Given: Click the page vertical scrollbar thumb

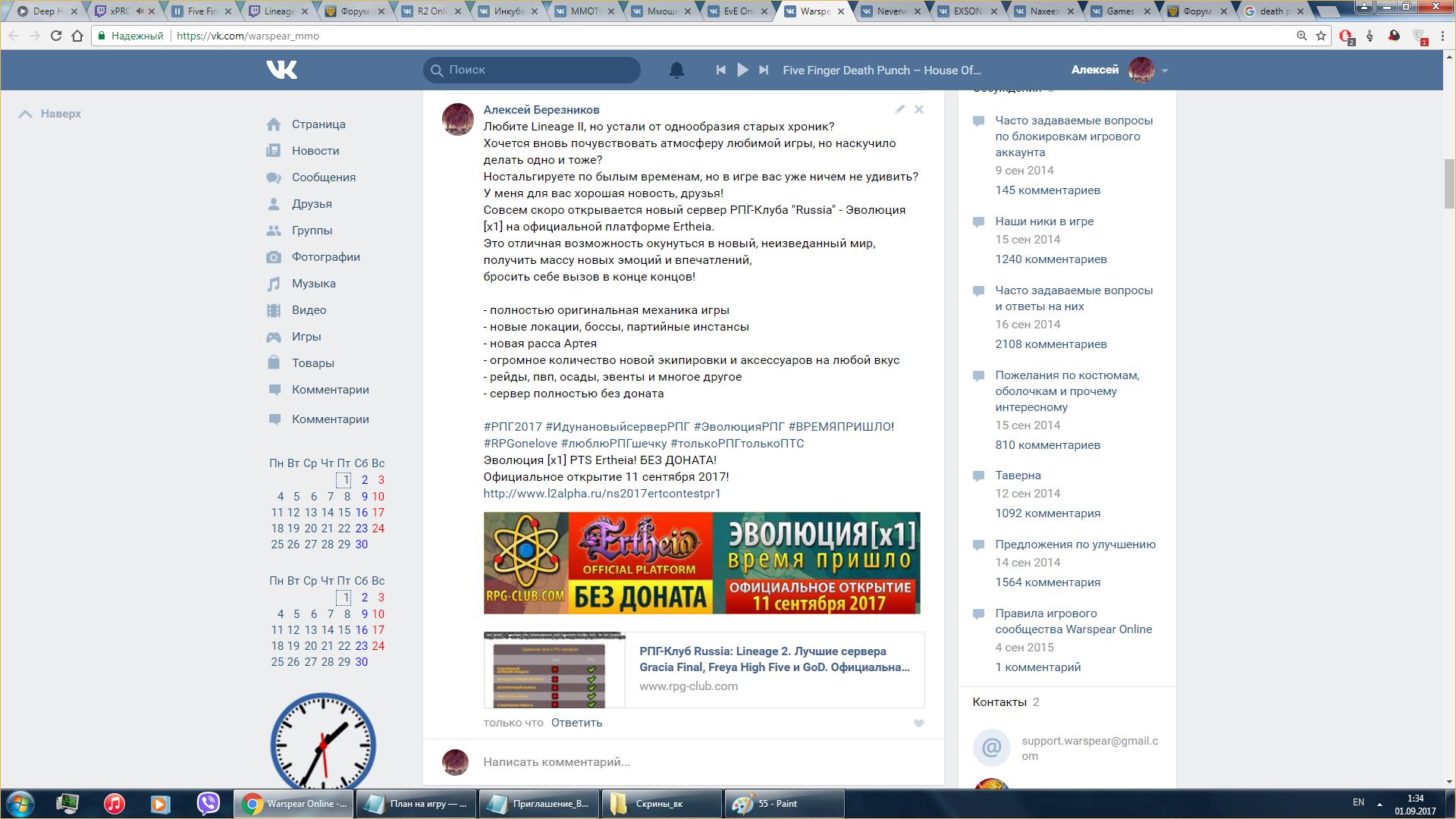Looking at the screenshot, I should pos(1449,184).
